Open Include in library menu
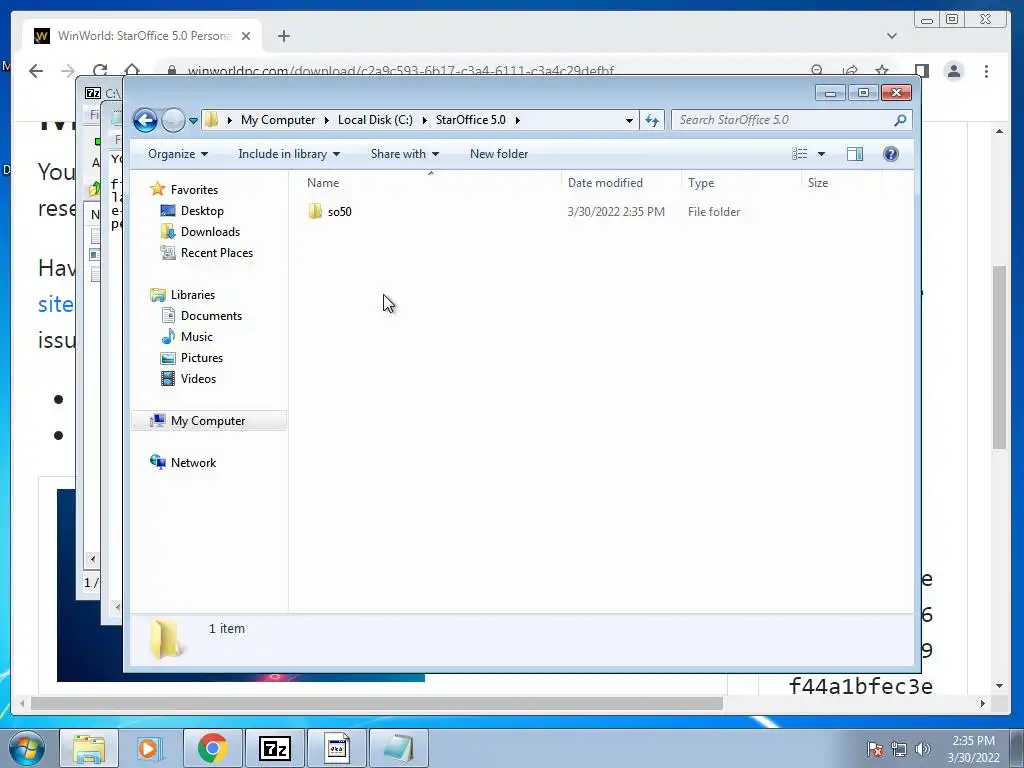This screenshot has height=768, width=1024. pyautogui.click(x=289, y=154)
